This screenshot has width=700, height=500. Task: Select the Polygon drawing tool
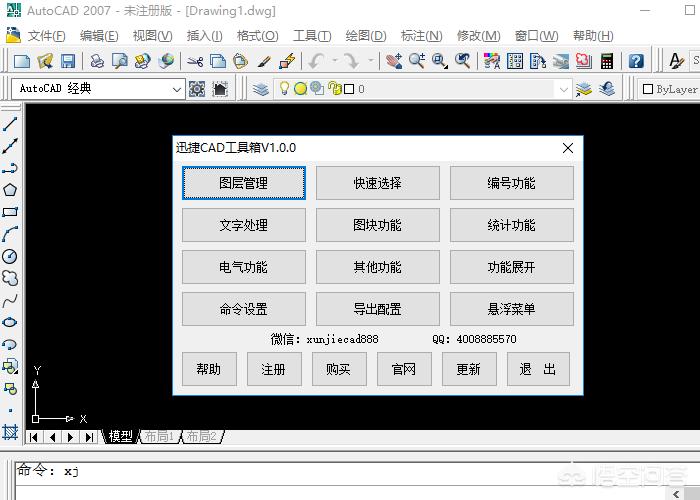10,190
